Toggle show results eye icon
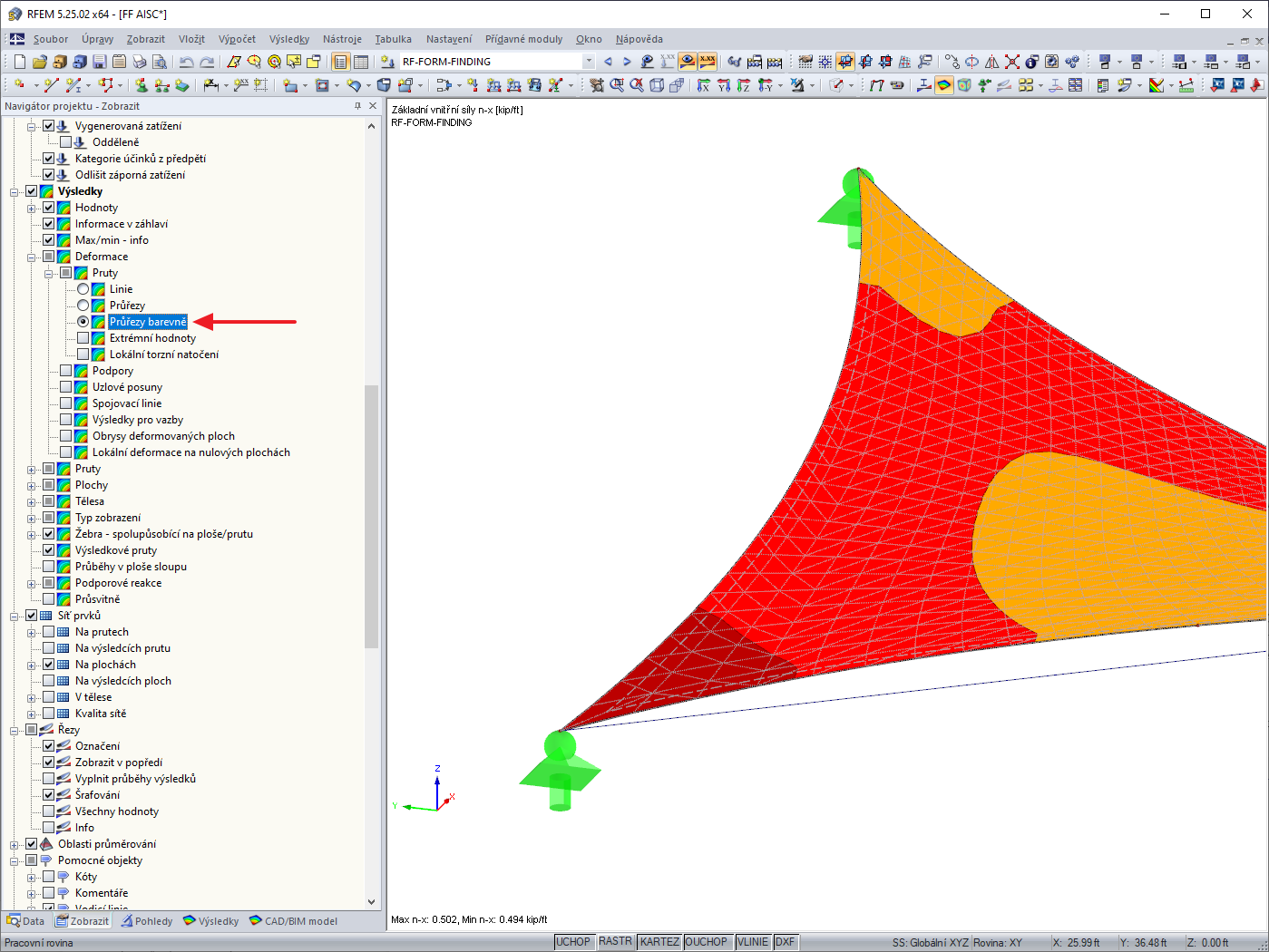Screen dimensions: 1269x952 click(x=688, y=62)
